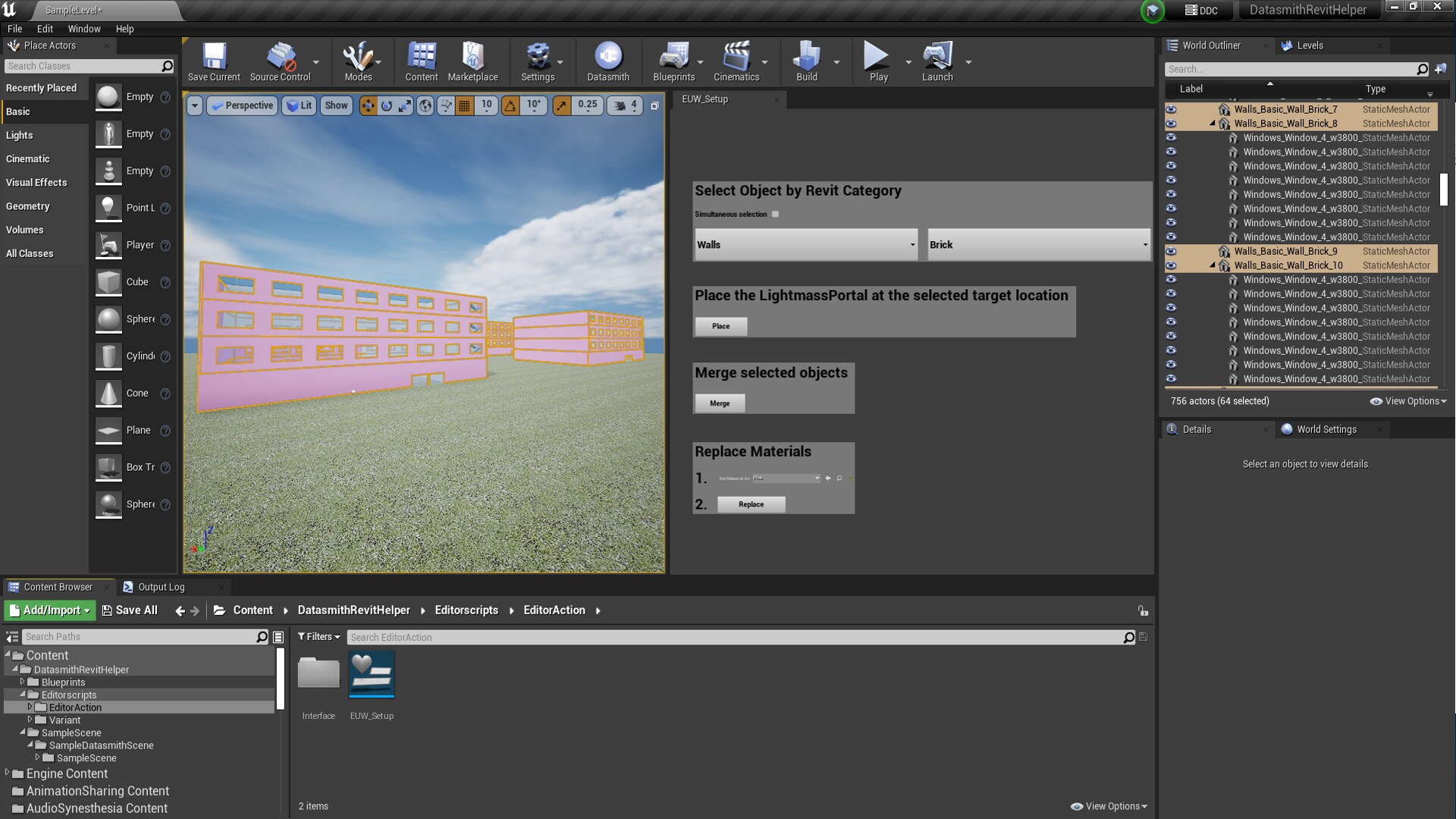Open Source Control toolbar icon

280,61
